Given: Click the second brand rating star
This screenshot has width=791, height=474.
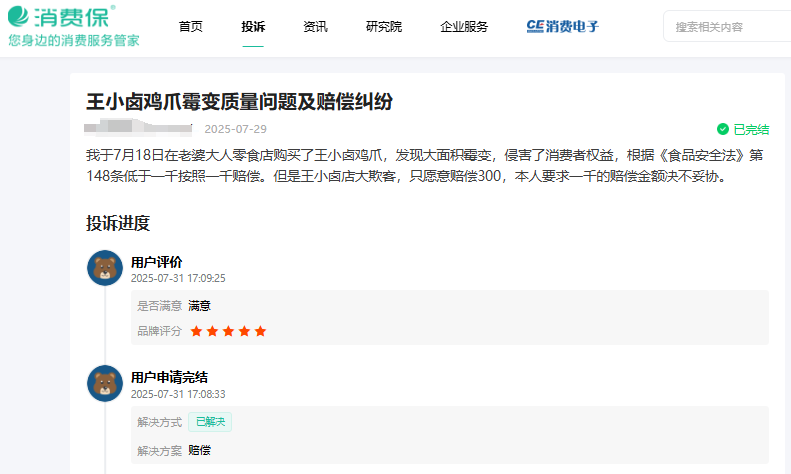Looking at the screenshot, I should [212, 331].
